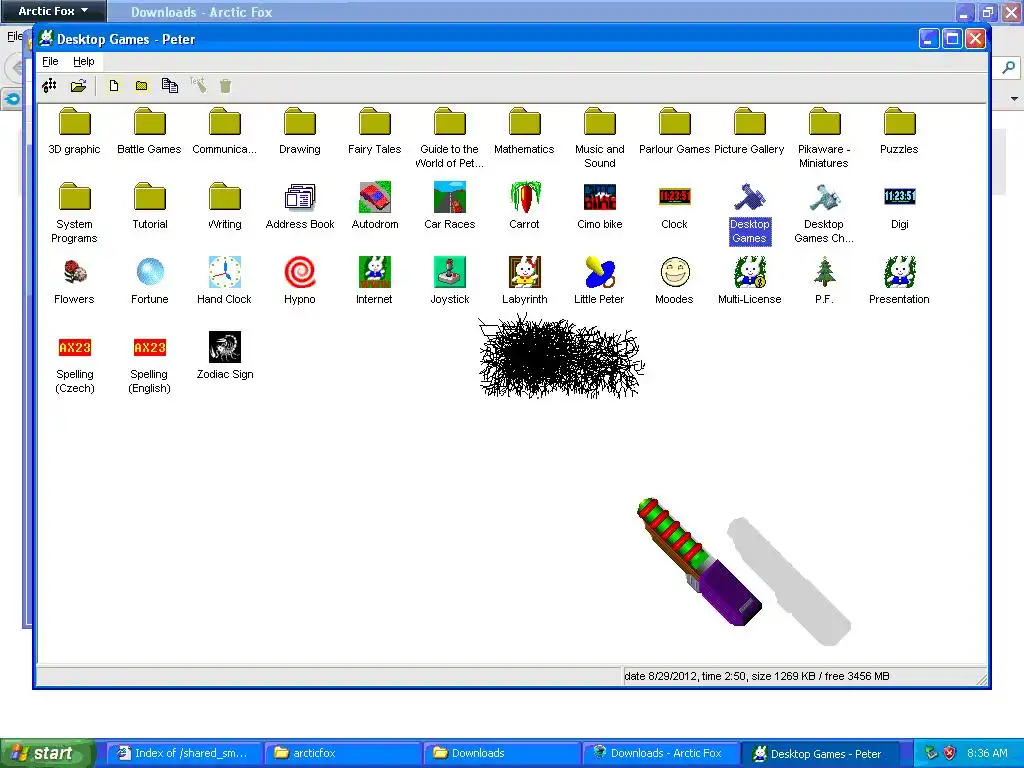Switch to Downloads folder taskbar button
This screenshot has width=1024, height=768.
click(501, 753)
